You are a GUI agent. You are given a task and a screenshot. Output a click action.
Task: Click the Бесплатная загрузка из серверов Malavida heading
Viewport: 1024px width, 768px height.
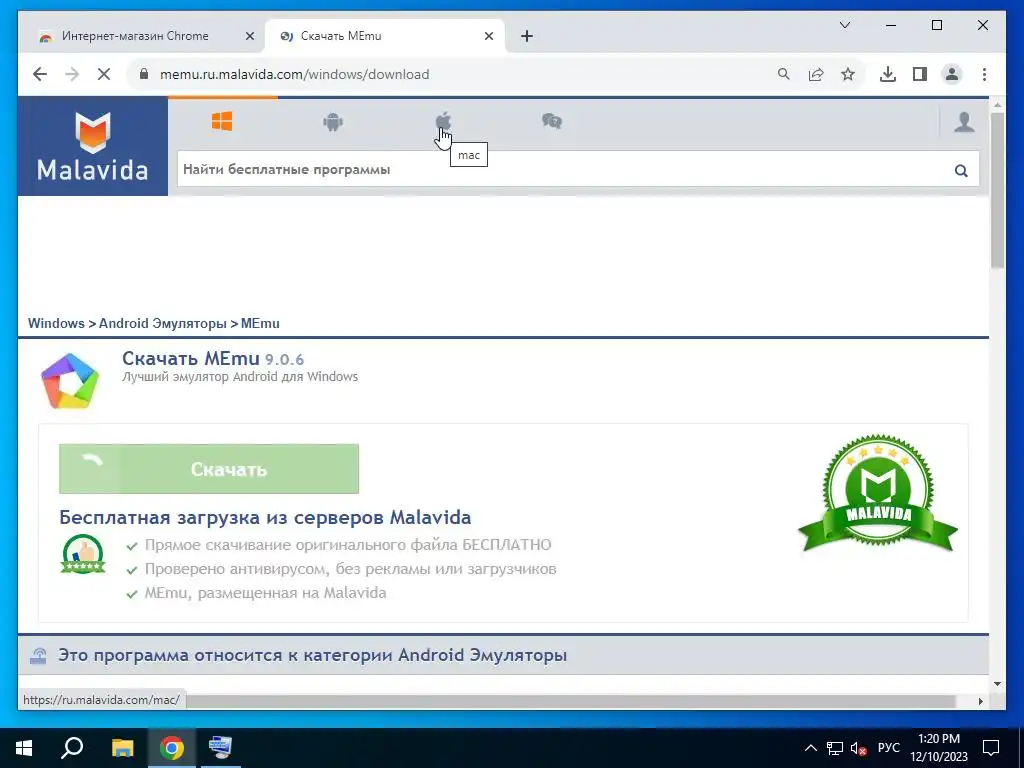(x=265, y=517)
